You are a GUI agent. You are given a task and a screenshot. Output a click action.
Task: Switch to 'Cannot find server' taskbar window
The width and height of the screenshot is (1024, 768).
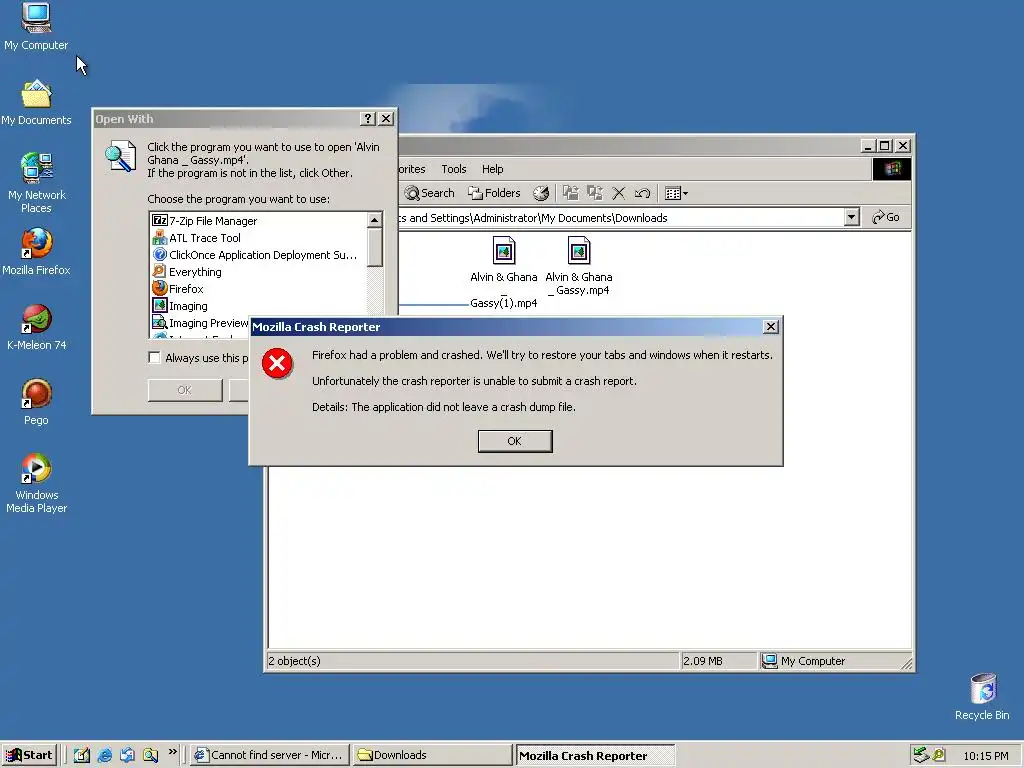click(x=269, y=755)
